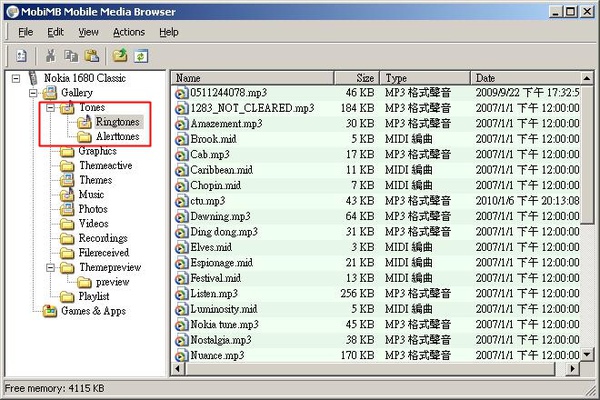Click the Free memory status bar text
This screenshot has width=600, height=400.
pos(54,389)
